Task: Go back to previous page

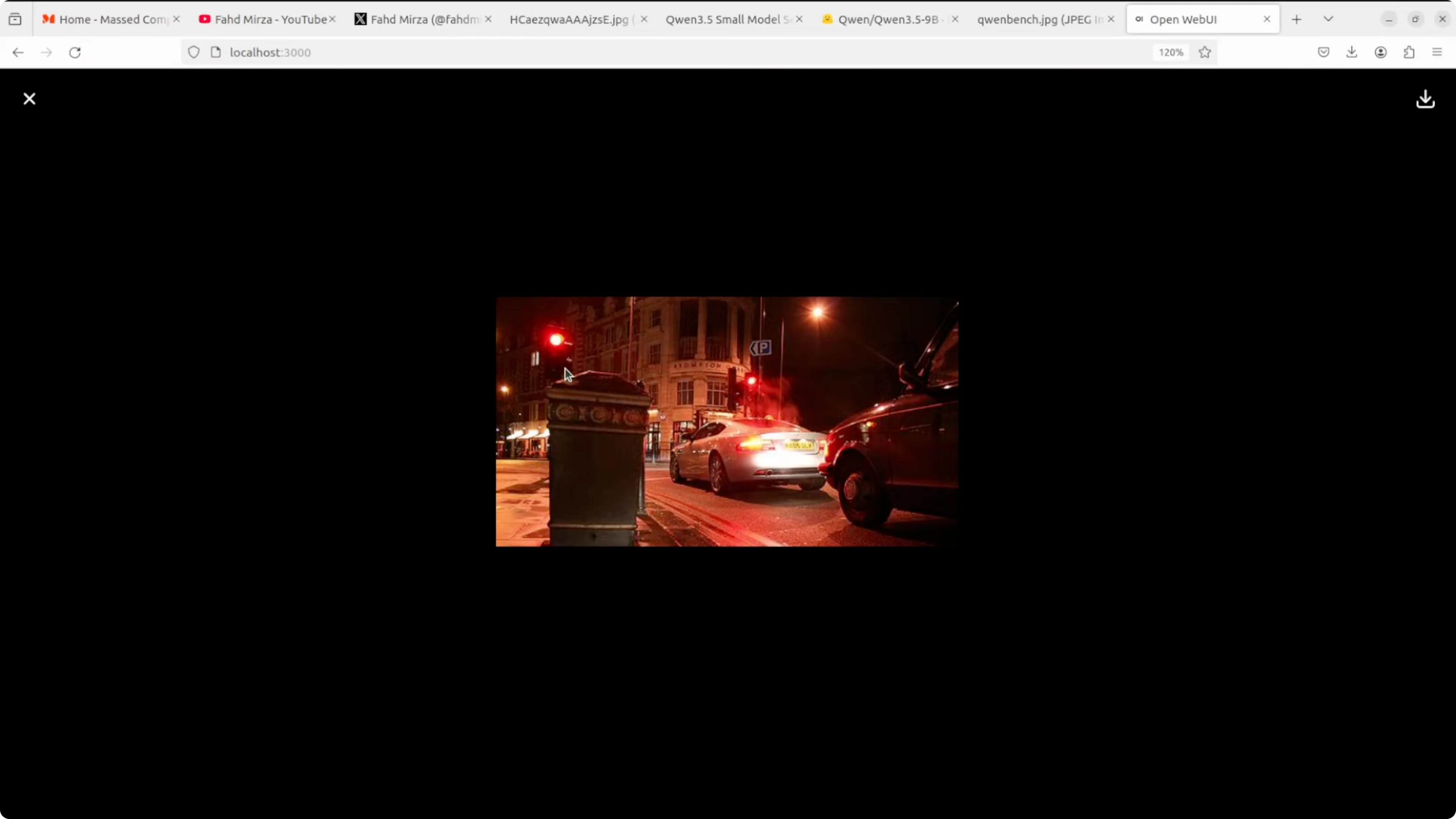Action: 18,53
